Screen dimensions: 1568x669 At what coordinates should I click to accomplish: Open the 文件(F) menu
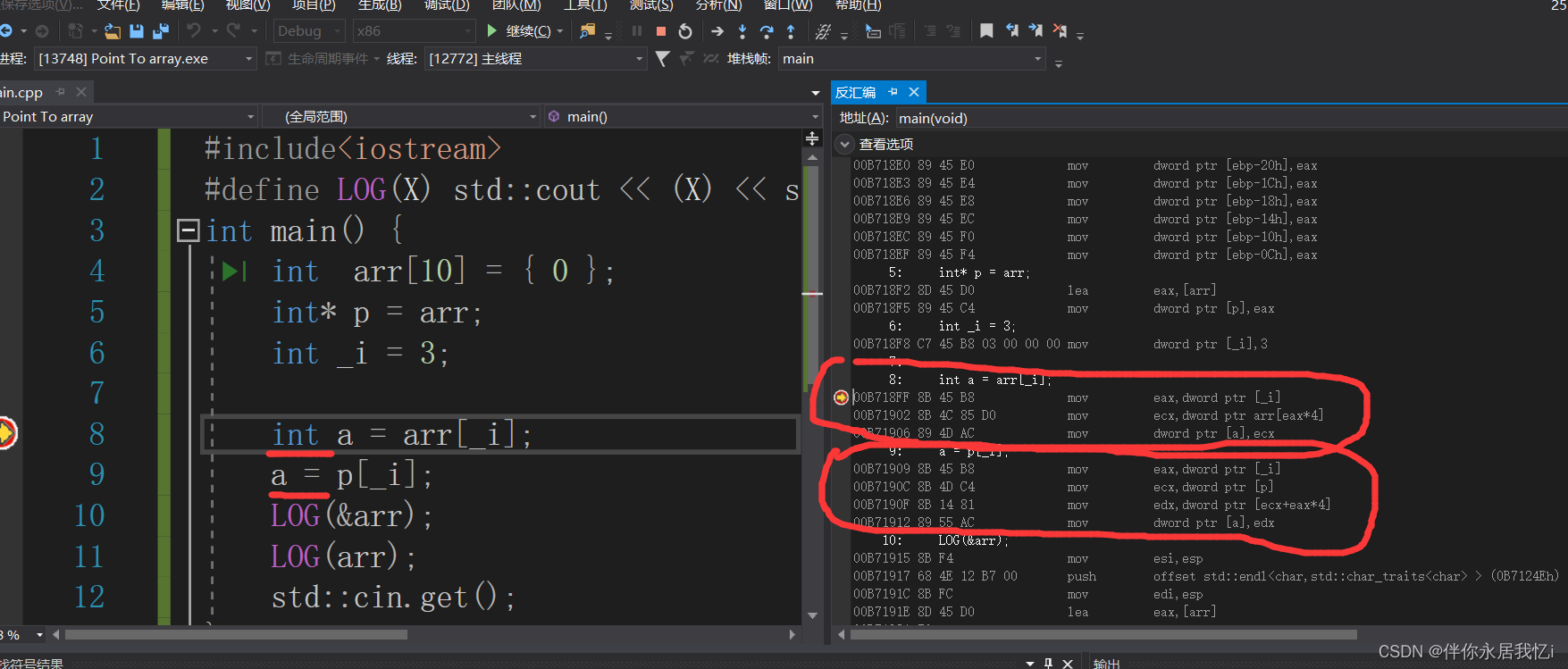pyautogui.click(x=119, y=5)
